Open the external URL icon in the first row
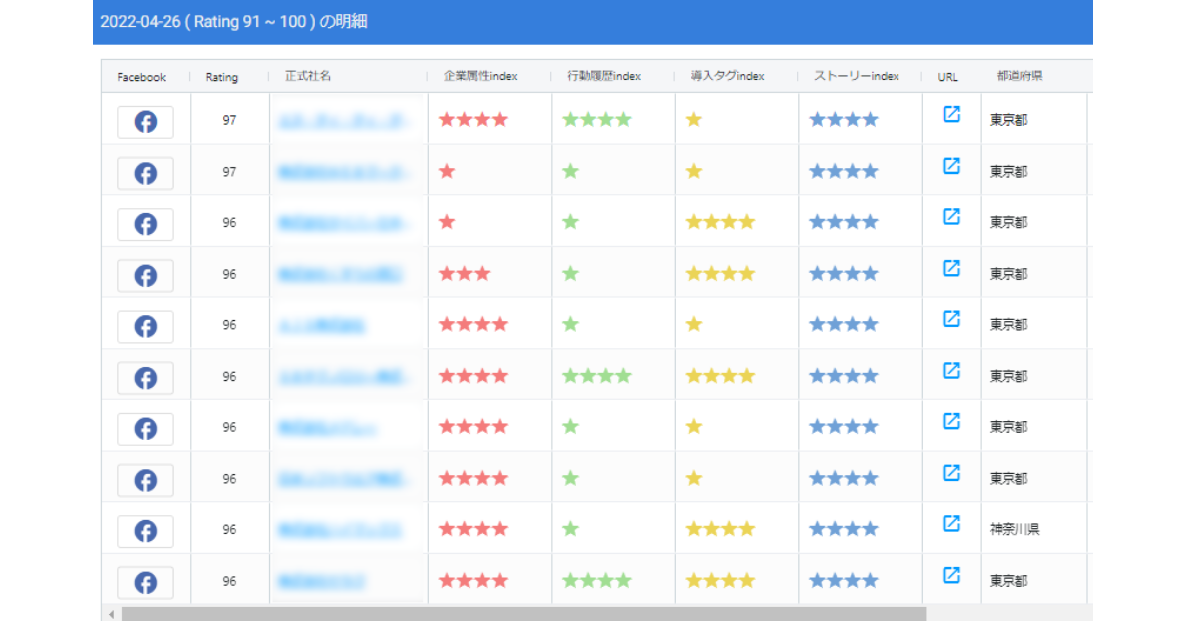The width and height of the screenshot is (1186, 621). [x=951, y=114]
